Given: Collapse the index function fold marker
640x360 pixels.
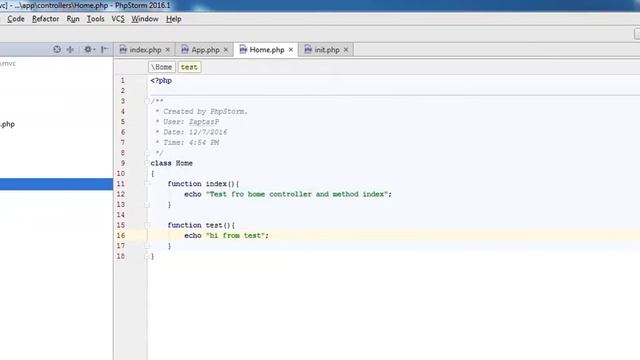Looking at the screenshot, I should [147, 184].
